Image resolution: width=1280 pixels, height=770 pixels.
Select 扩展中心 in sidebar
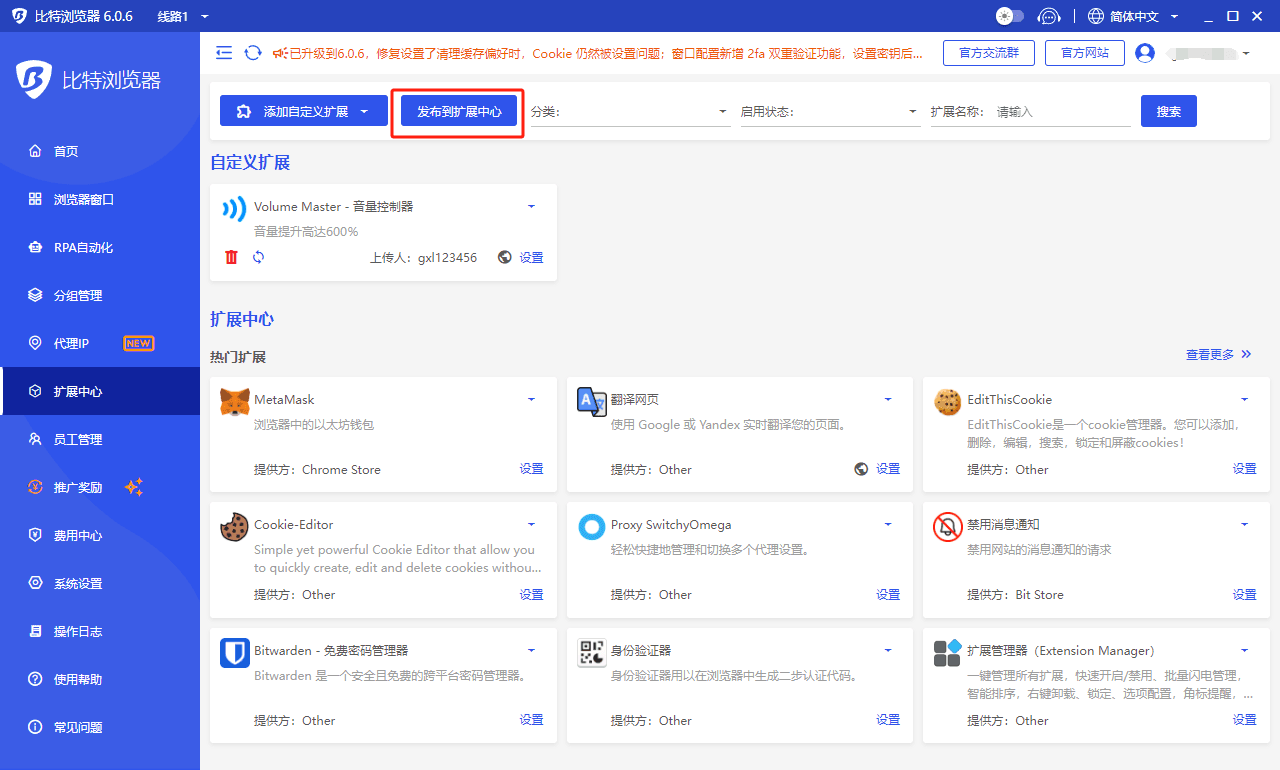tap(100, 391)
